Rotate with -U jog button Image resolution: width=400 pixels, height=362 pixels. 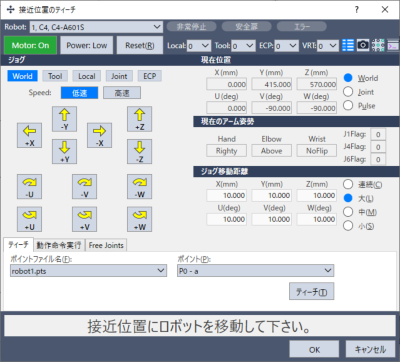point(30,186)
